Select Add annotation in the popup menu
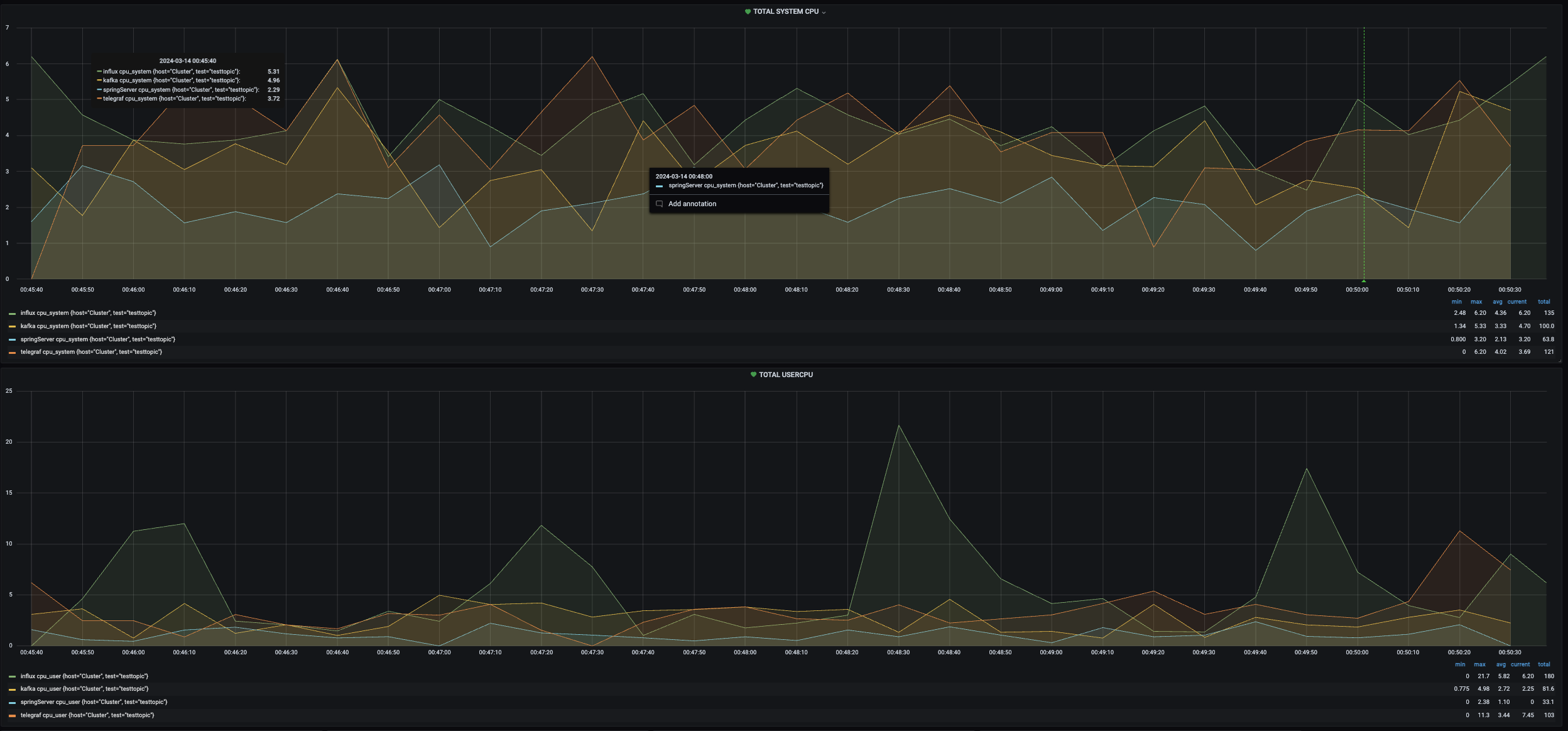Image resolution: width=1568 pixels, height=731 pixels. point(692,204)
